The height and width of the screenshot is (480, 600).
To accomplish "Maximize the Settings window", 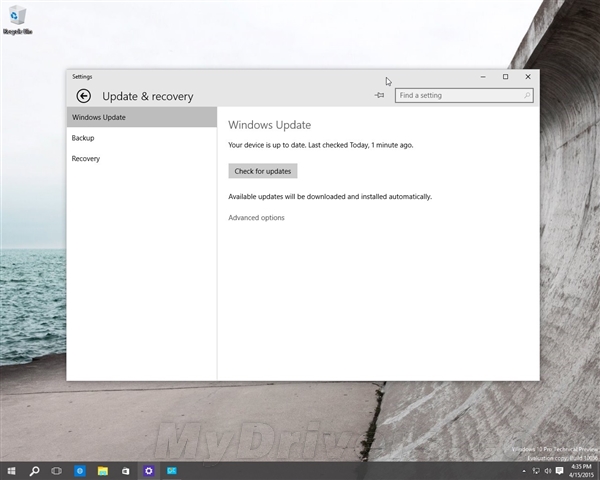I will point(505,77).
